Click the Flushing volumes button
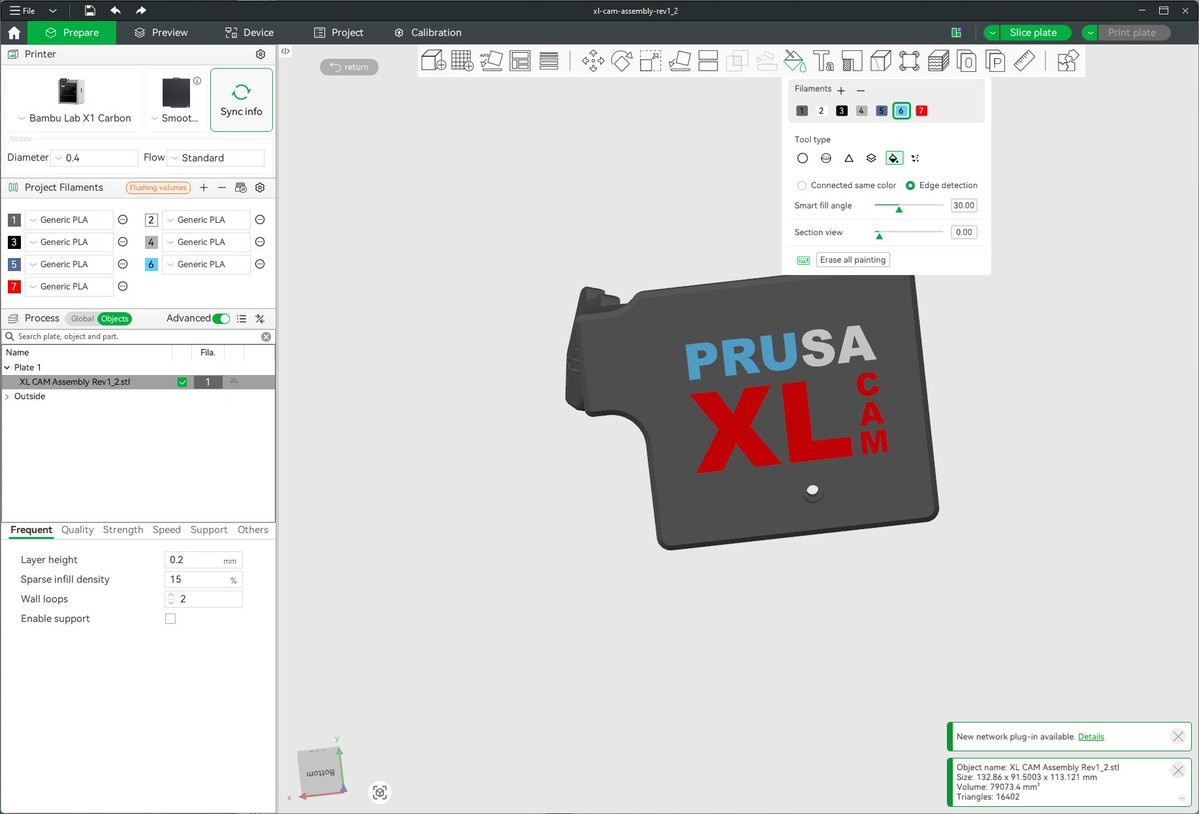This screenshot has height=814, width=1199. [x=158, y=188]
